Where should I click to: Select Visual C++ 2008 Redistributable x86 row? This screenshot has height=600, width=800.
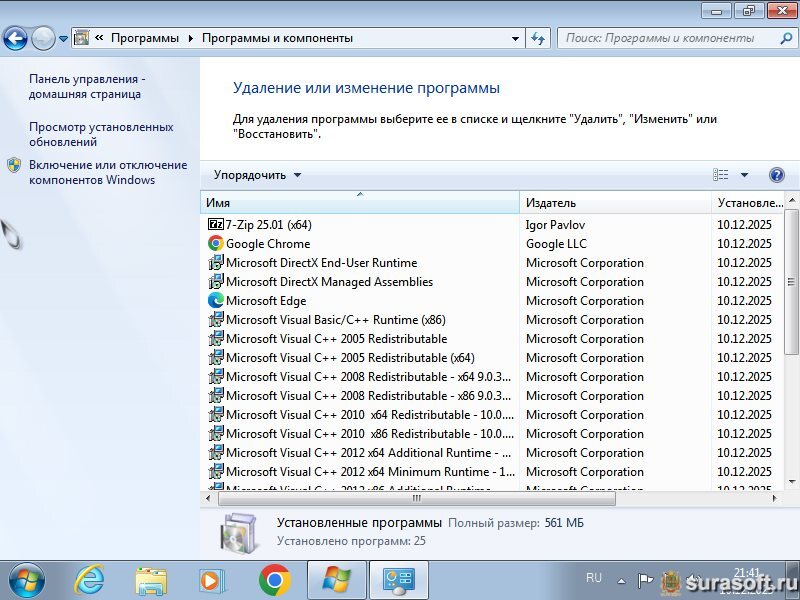[492, 396]
